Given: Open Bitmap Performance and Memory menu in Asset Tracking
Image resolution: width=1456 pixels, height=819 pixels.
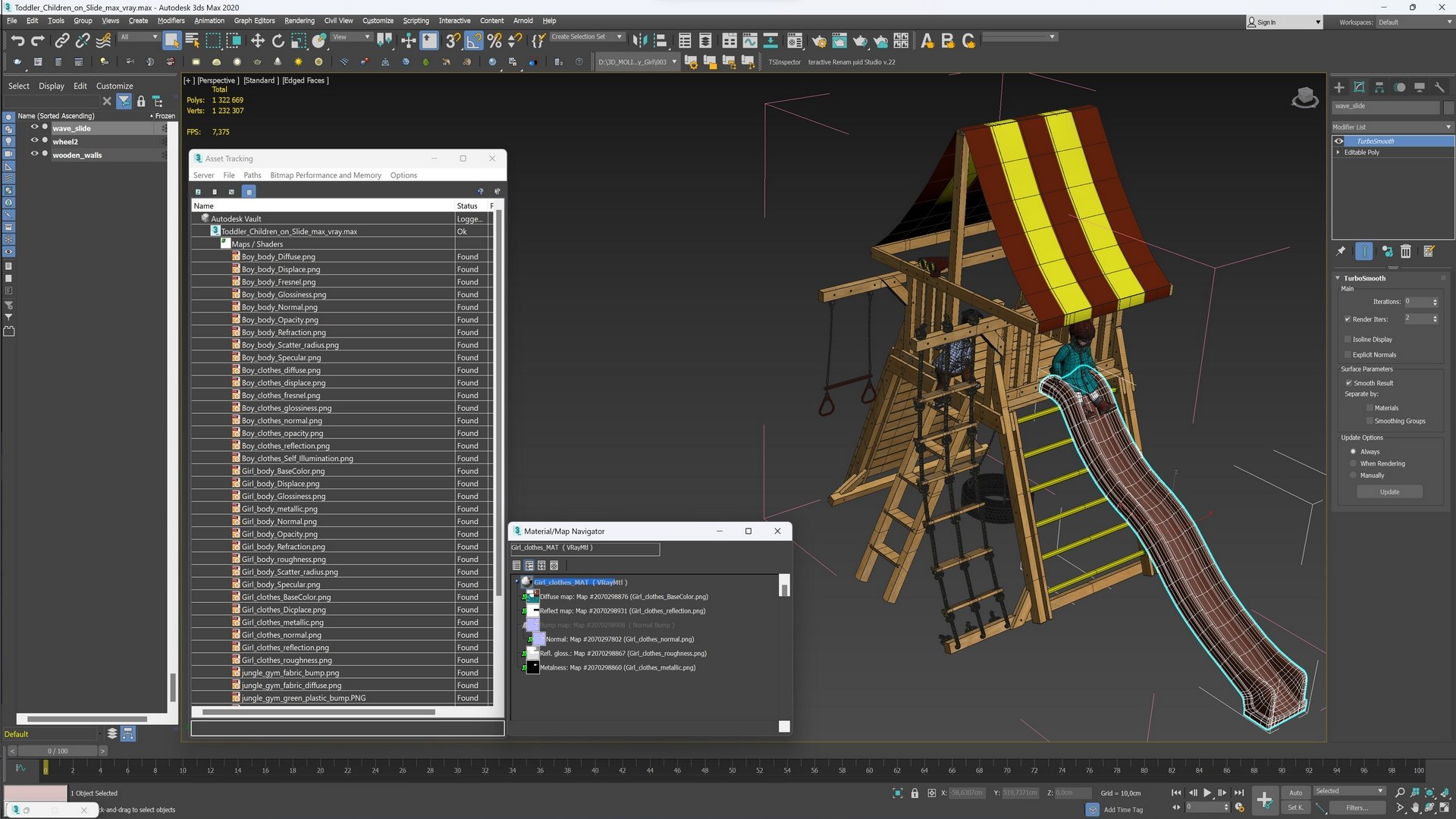Looking at the screenshot, I should (x=325, y=175).
